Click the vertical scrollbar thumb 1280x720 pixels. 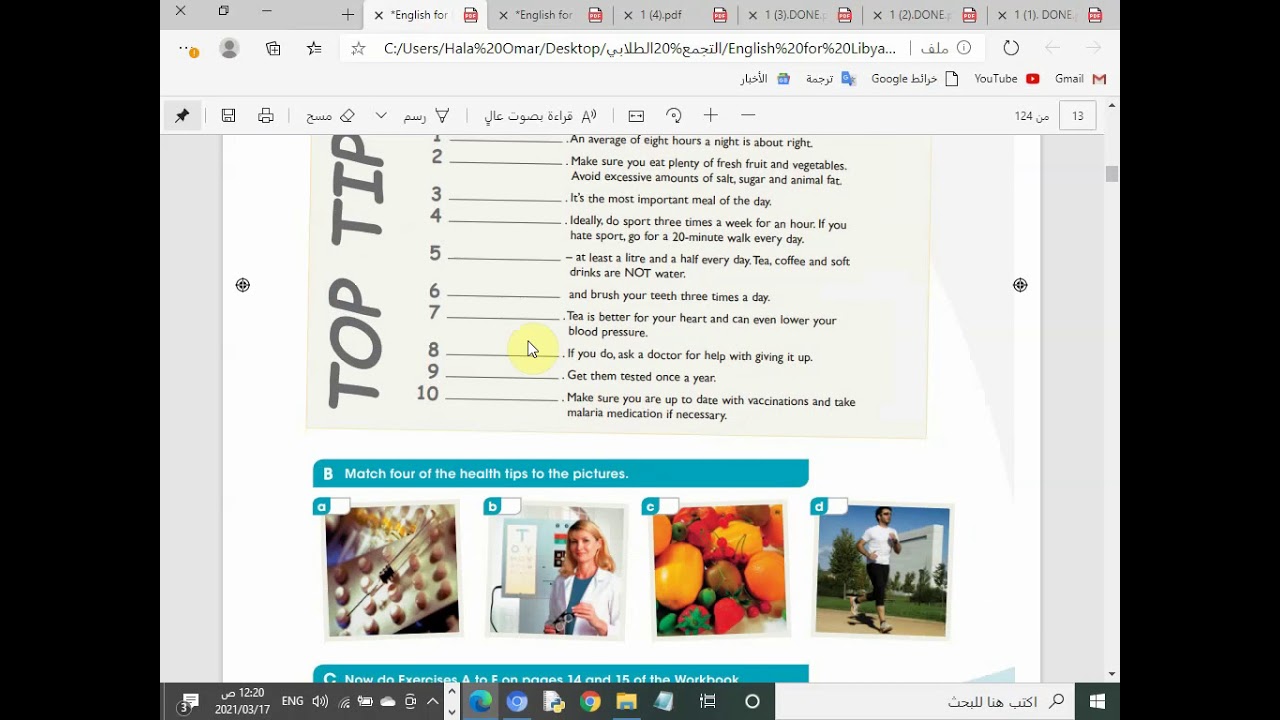click(1111, 174)
